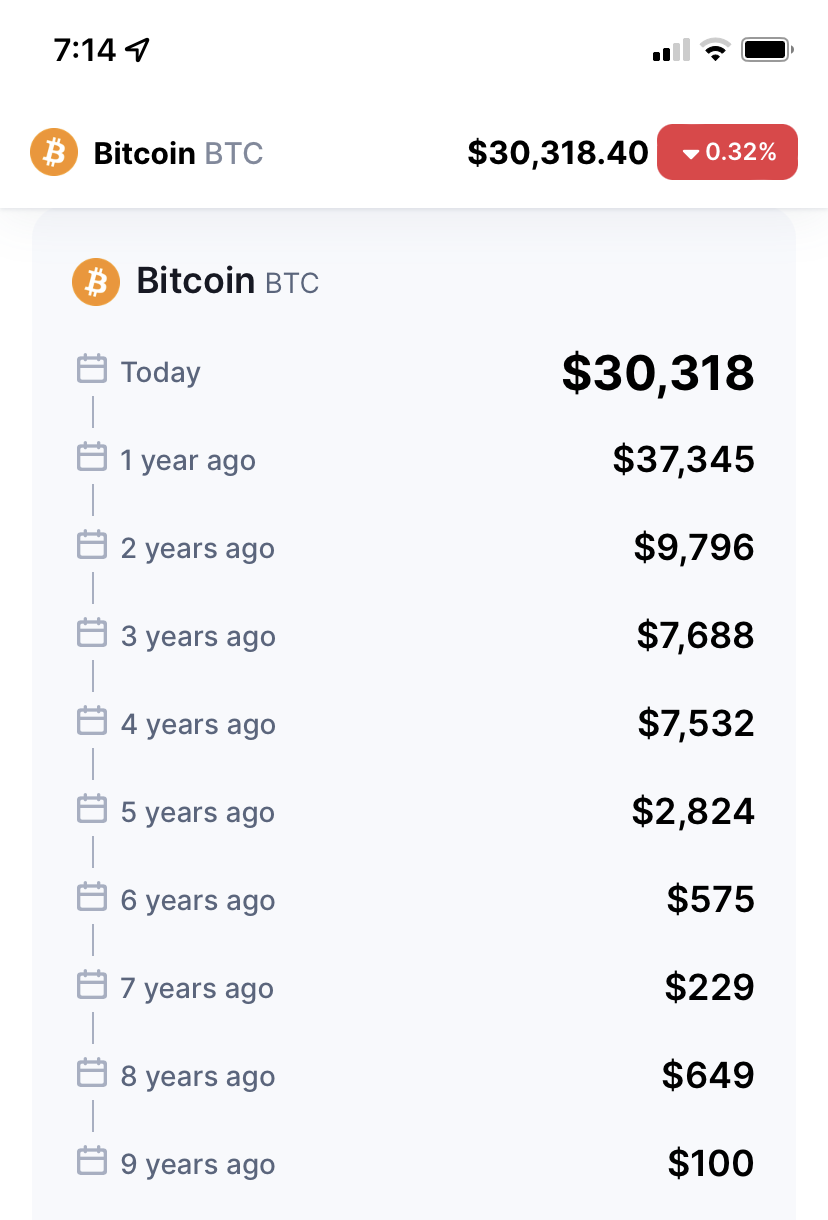Image resolution: width=828 pixels, height=1220 pixels.
Task: Select the 6 years ago label
Action: 198,901
